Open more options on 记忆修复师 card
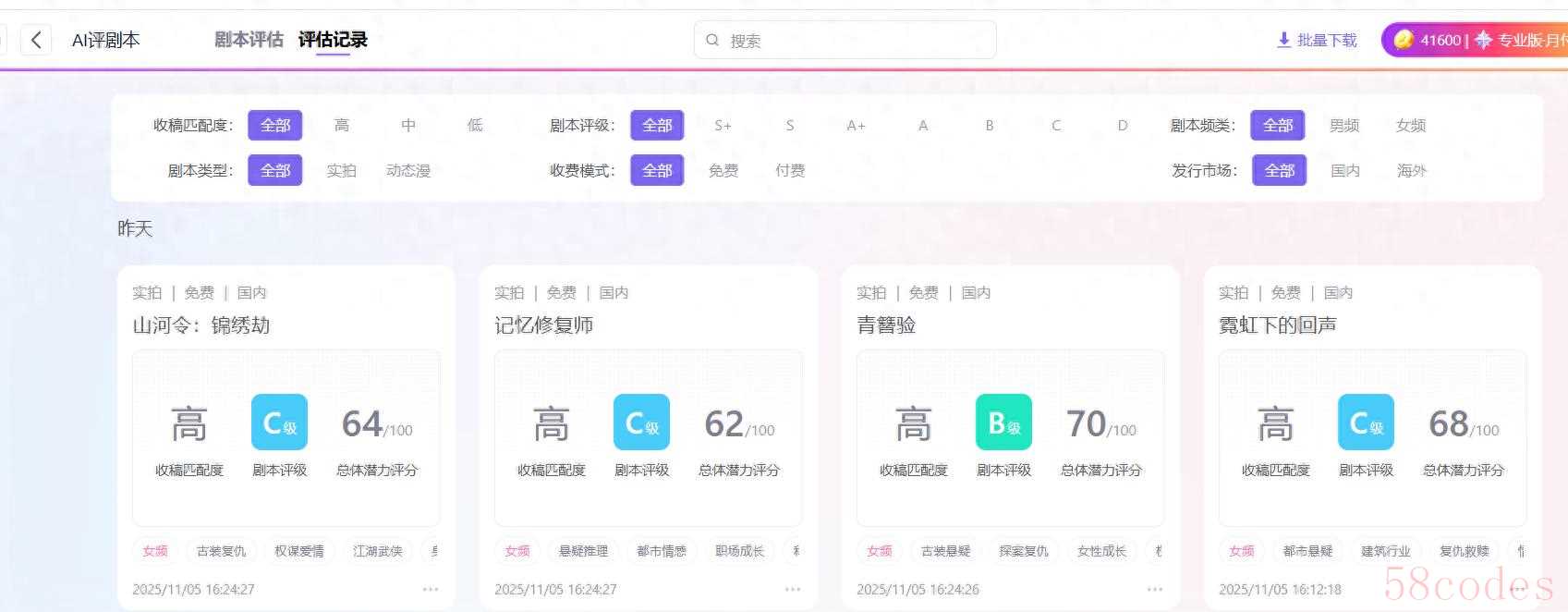1568x612 pixels. (x=793, y=589)
